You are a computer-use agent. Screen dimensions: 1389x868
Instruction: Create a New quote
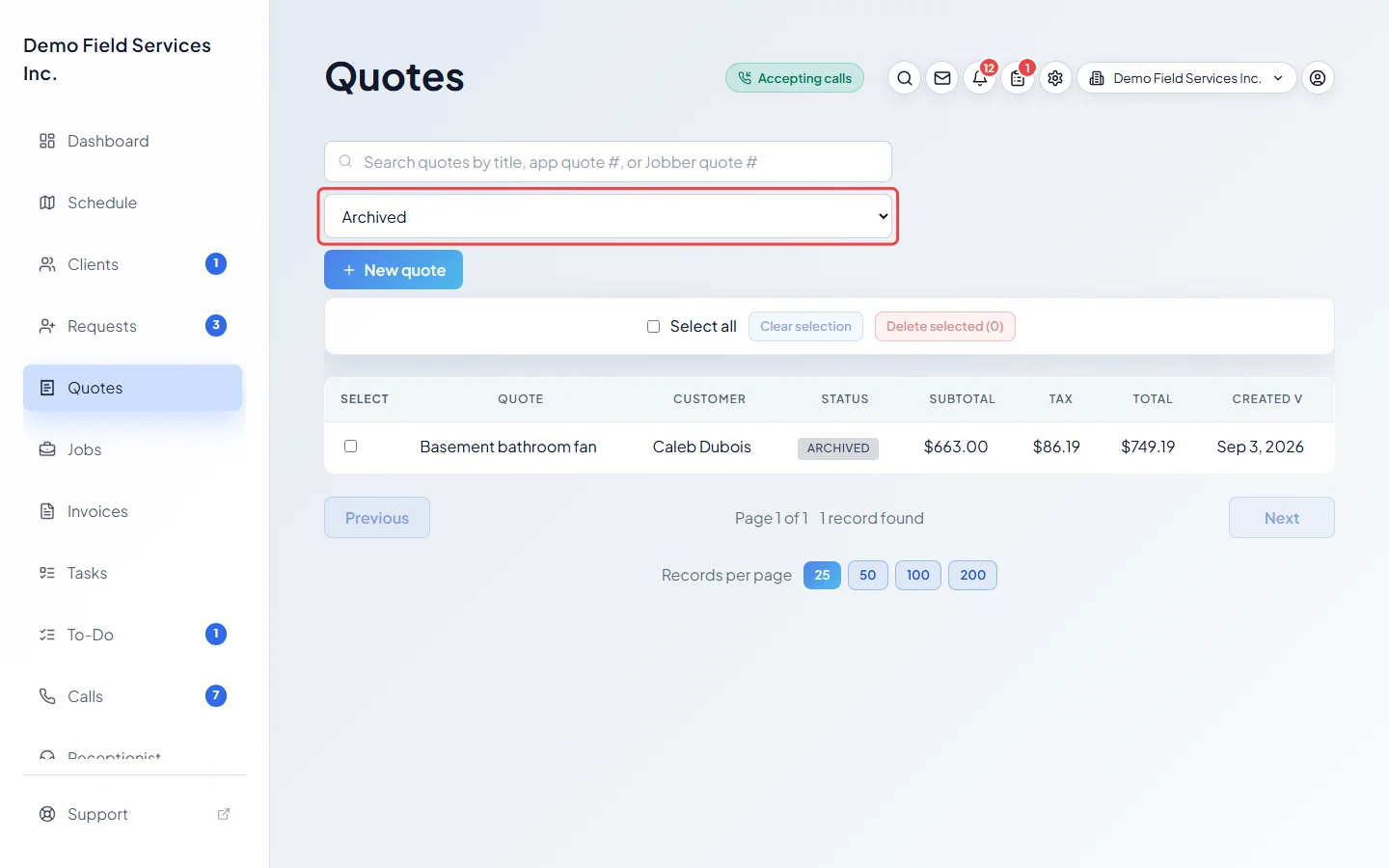tap(394, 270)
